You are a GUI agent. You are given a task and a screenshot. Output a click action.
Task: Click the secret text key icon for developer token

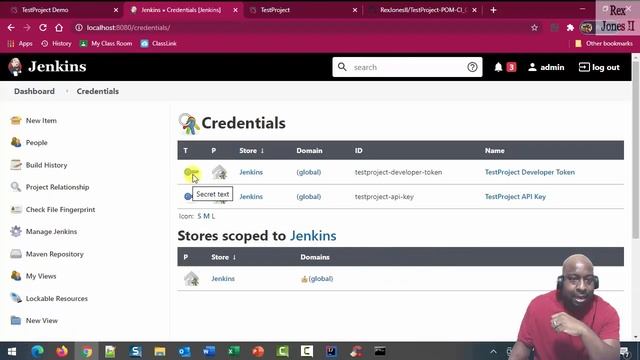[x=191, y=172]
